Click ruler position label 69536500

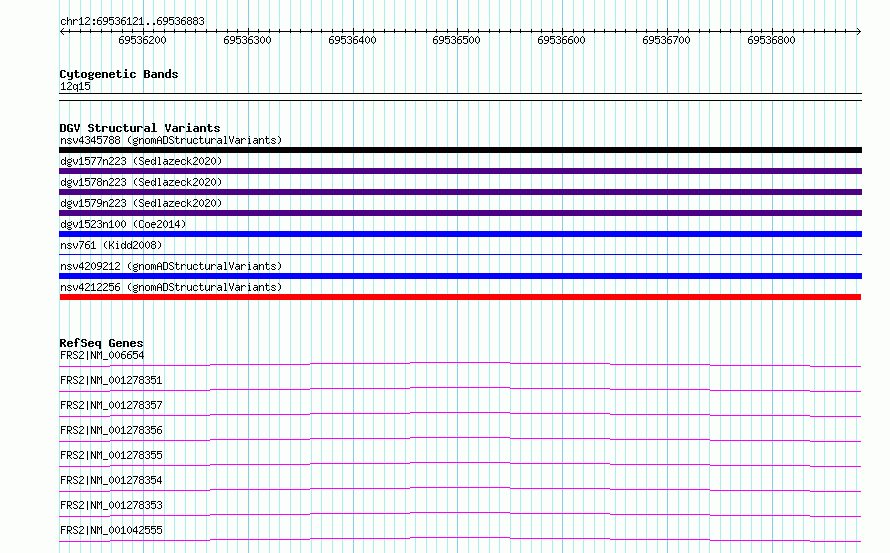(x=456, y=40)
